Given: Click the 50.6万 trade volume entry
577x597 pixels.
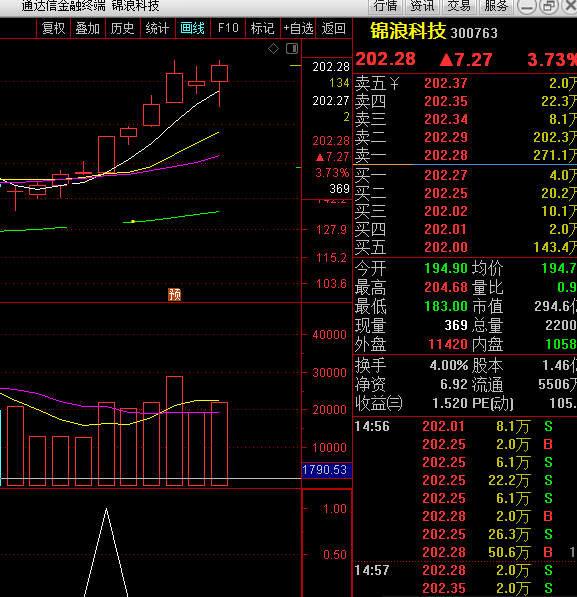Looking at the screenshot, I should [509, 552].
